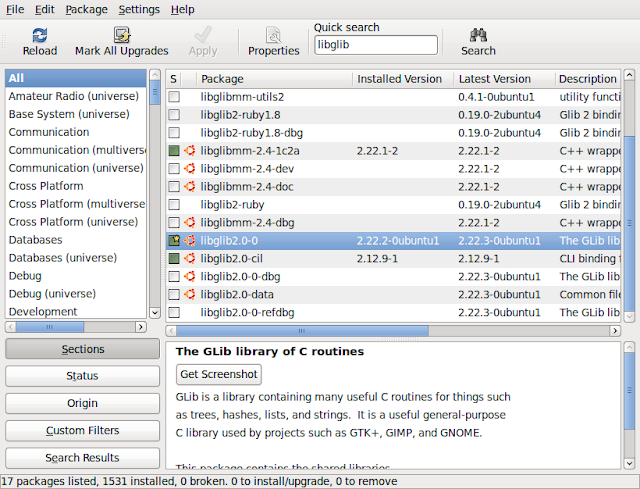Select the Development section

tap(76, 311)
